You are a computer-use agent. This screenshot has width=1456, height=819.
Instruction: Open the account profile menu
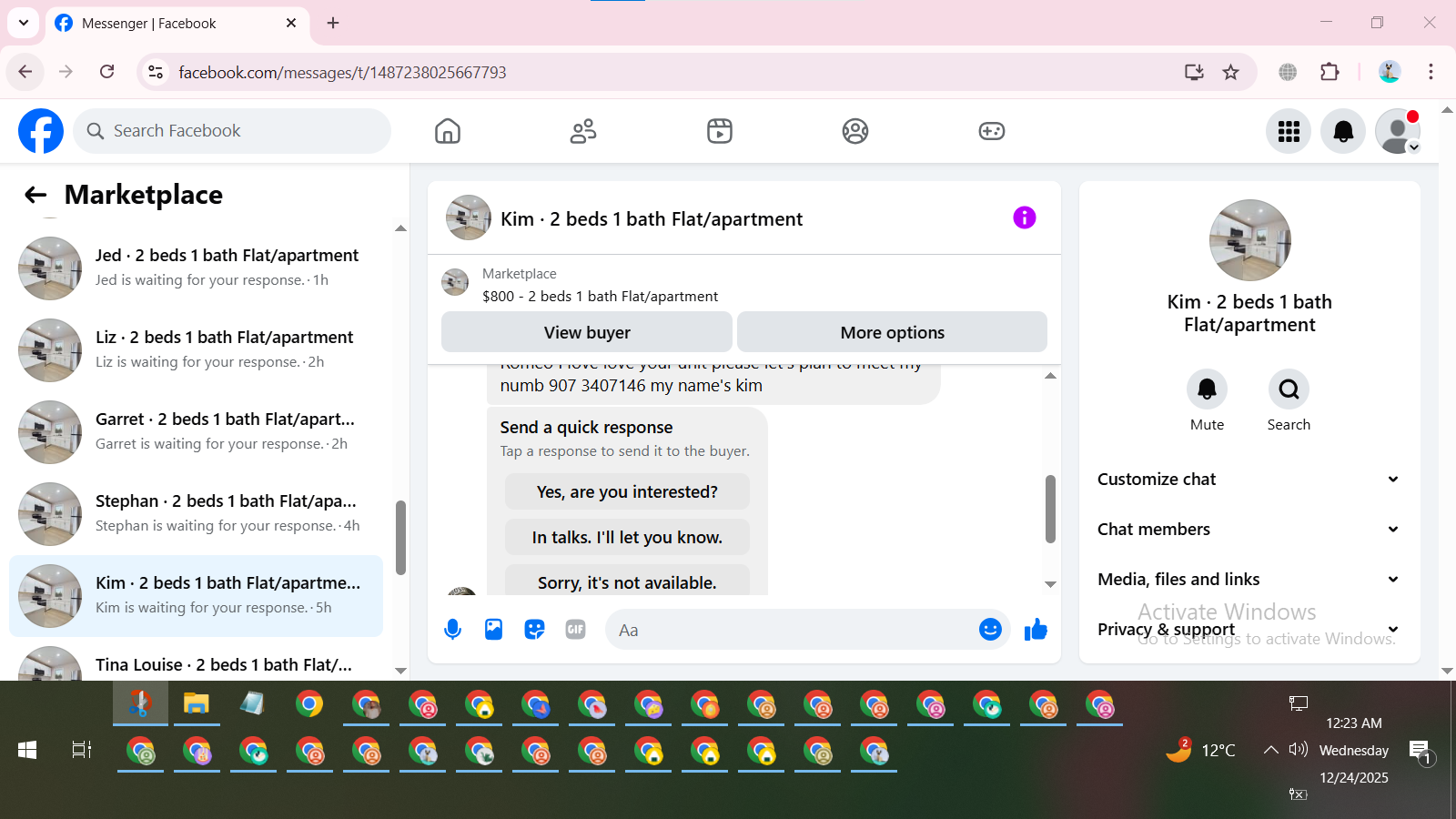click(x=1398, y=131)
